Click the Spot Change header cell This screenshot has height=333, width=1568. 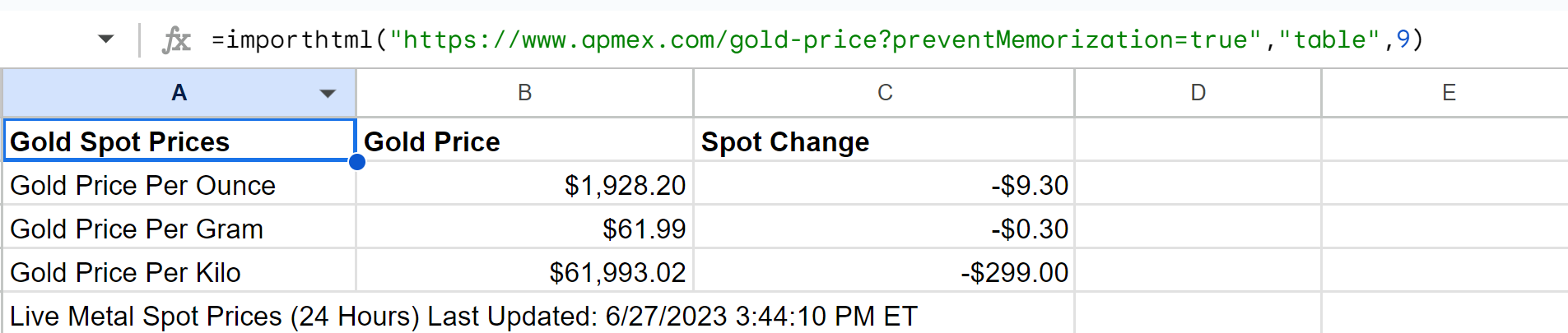tap(885, 141)
